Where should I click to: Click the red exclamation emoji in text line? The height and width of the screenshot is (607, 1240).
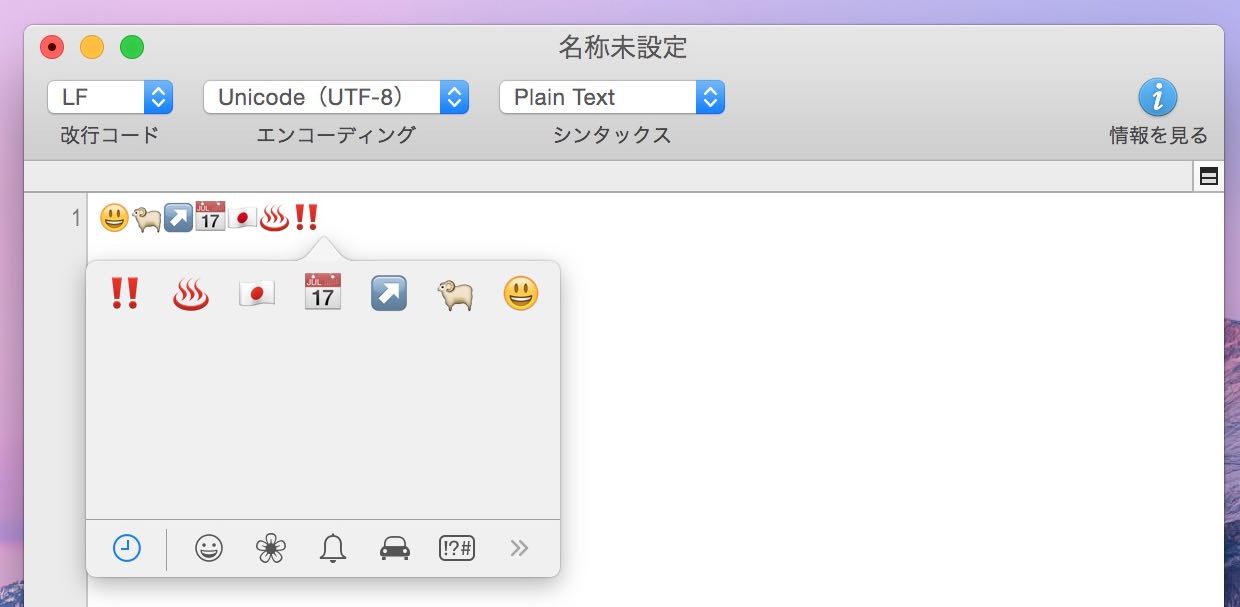point(306,216)
